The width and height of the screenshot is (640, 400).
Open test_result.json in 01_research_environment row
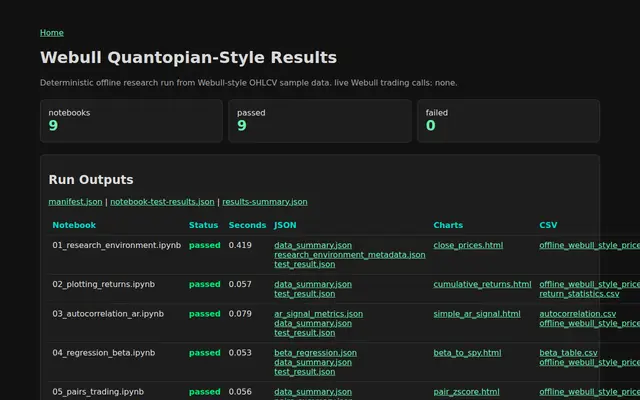tap(304, 264)
